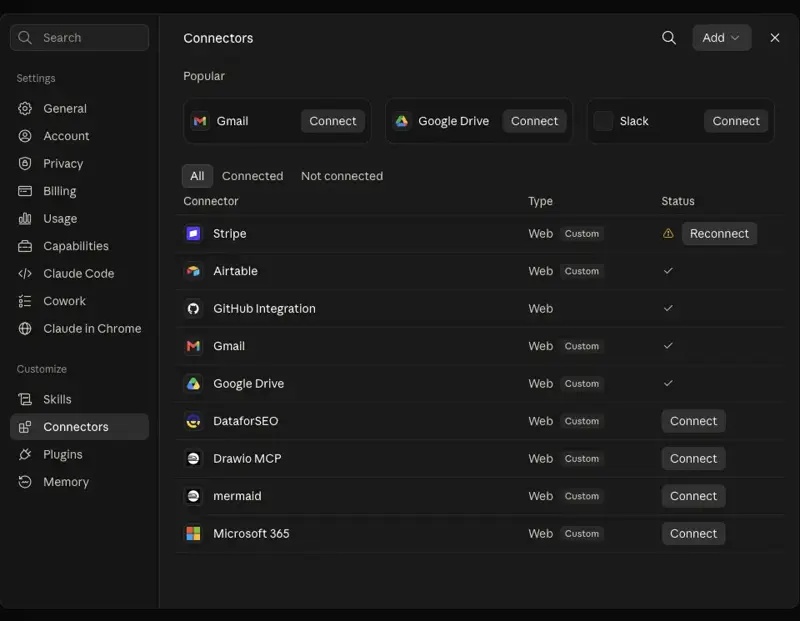The image size is (800, 621).
Task: Click the DataforSEO connector logo
Action: 193,421
